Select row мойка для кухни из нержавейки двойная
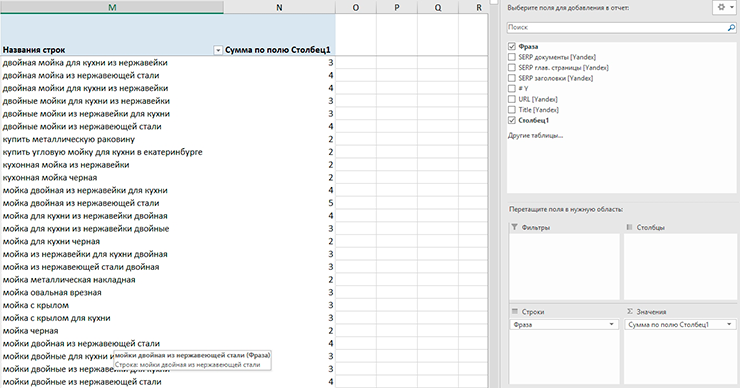740x388 pixels. coord(85,216)
